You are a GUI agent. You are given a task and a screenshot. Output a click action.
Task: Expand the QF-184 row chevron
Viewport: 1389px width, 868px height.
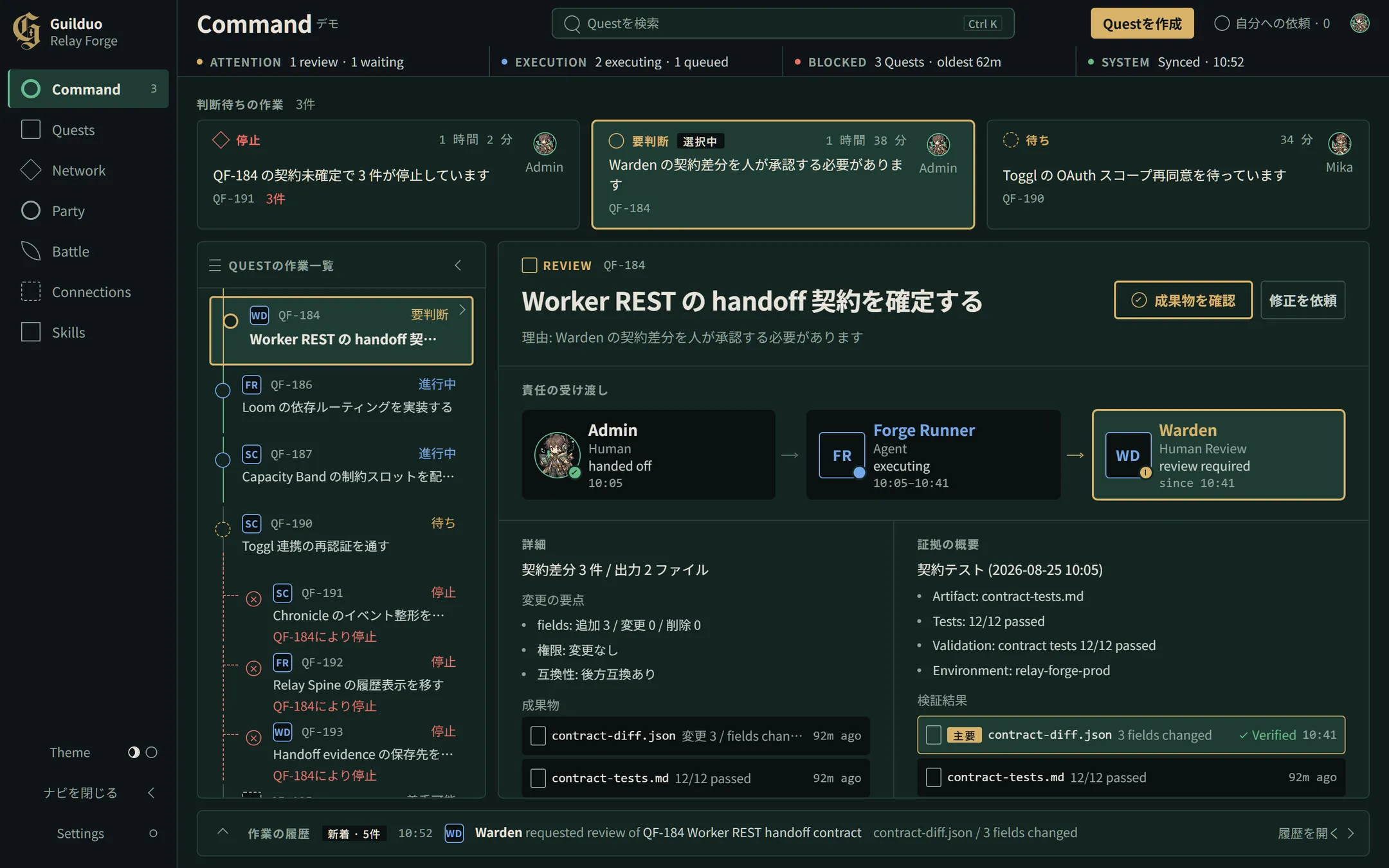(x=462, y=310)
